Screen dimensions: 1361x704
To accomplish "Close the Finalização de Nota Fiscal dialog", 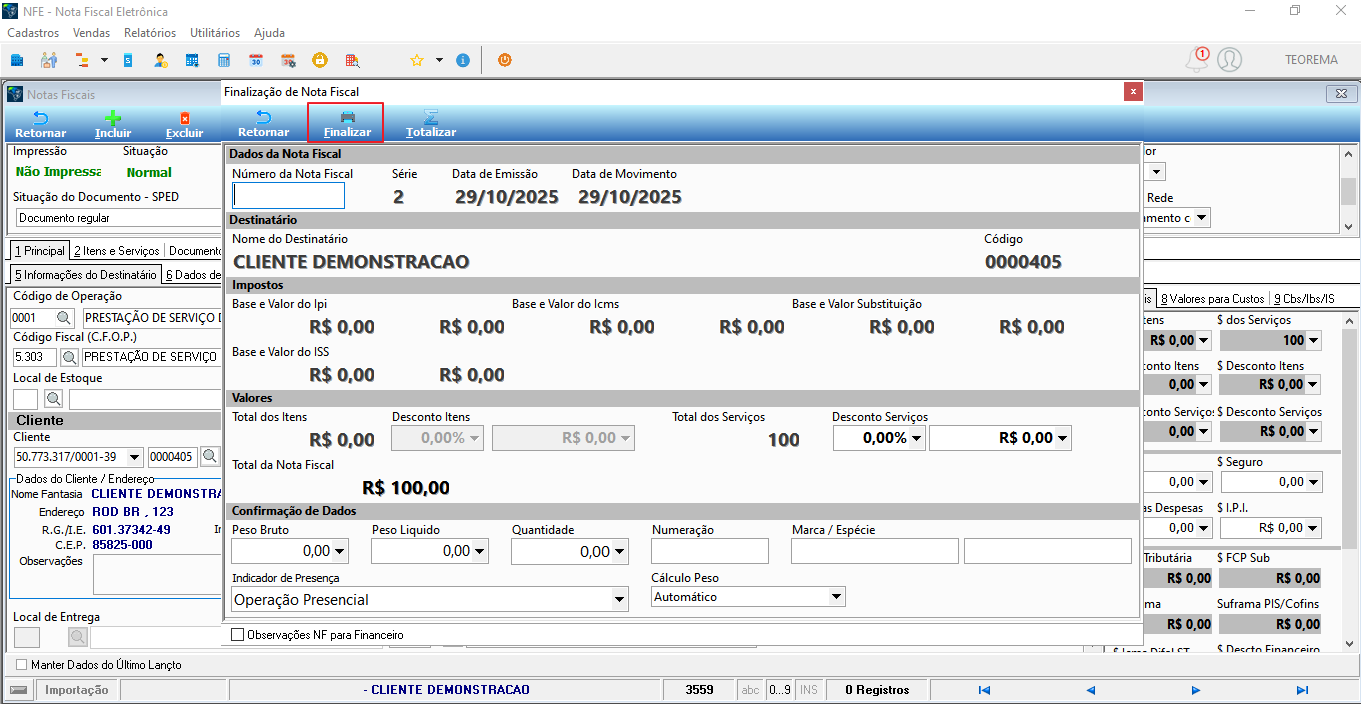I will pos(1133,91).
